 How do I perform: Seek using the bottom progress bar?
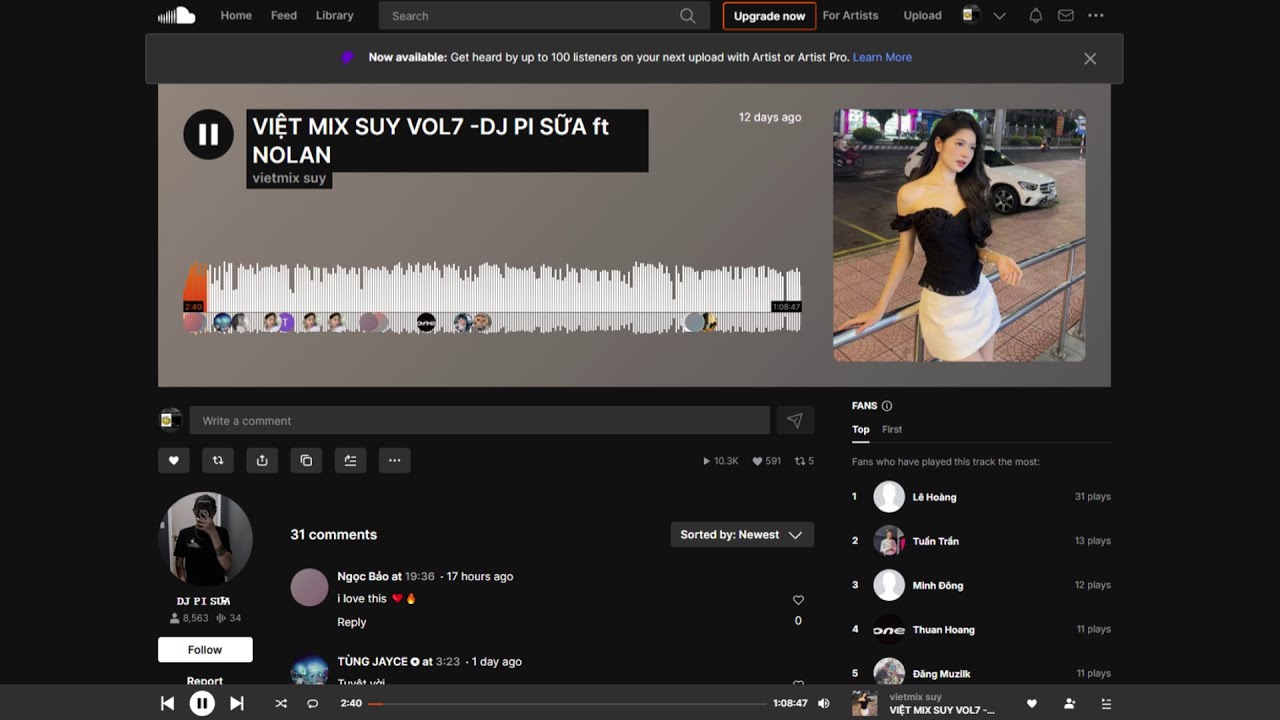[x=566, y=703]
